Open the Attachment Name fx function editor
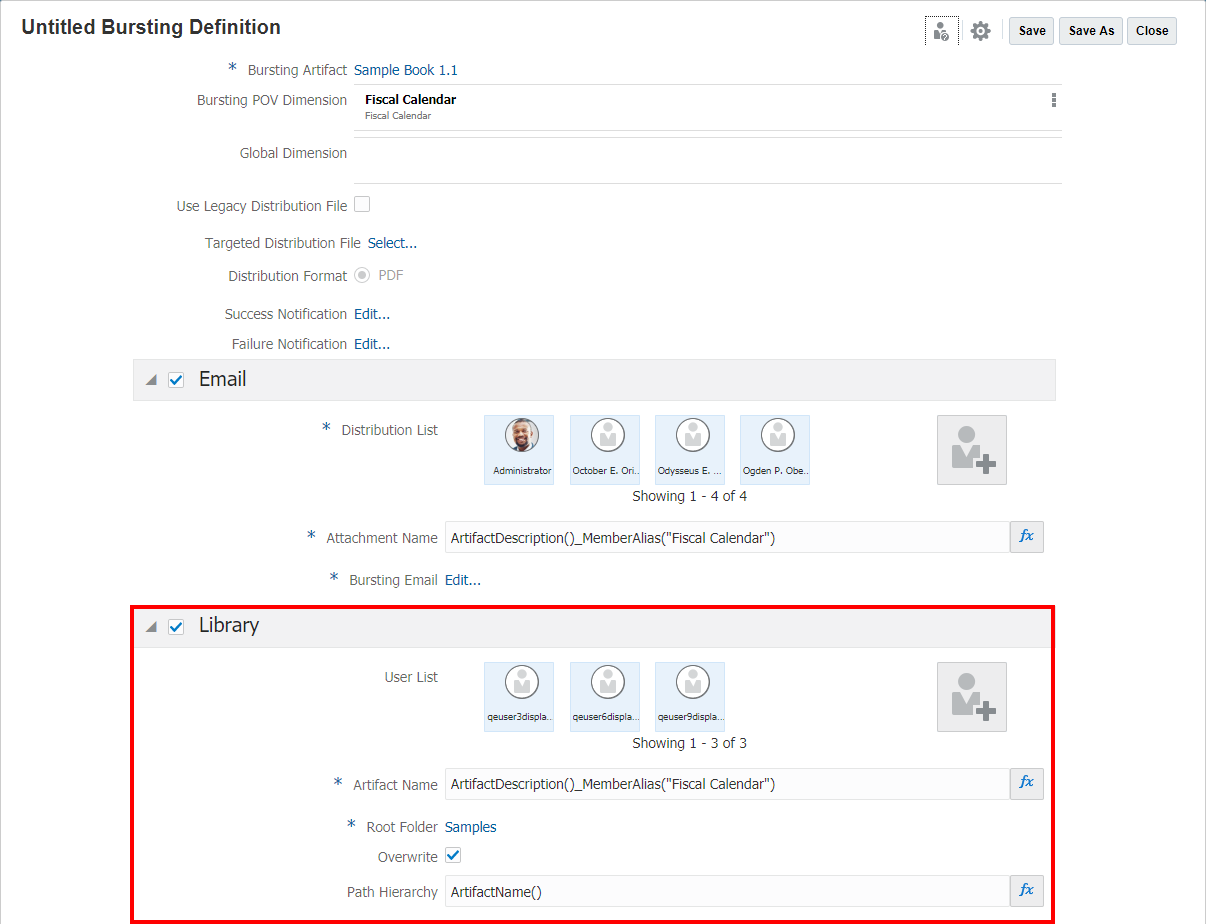Screen dimensions: 1206x924 coord(1026,537)
